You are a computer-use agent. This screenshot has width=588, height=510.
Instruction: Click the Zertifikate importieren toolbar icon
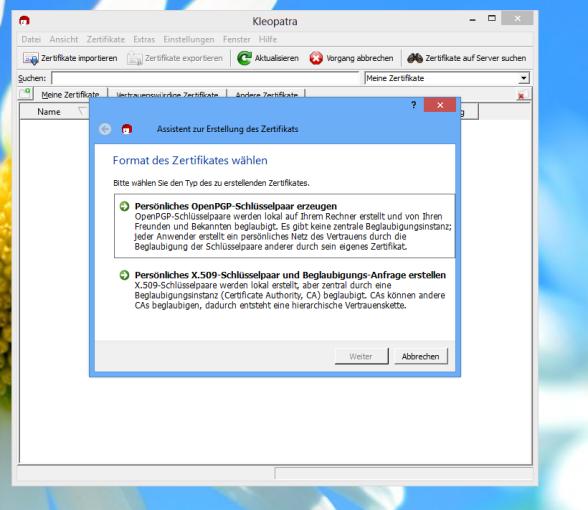(30, 58)
